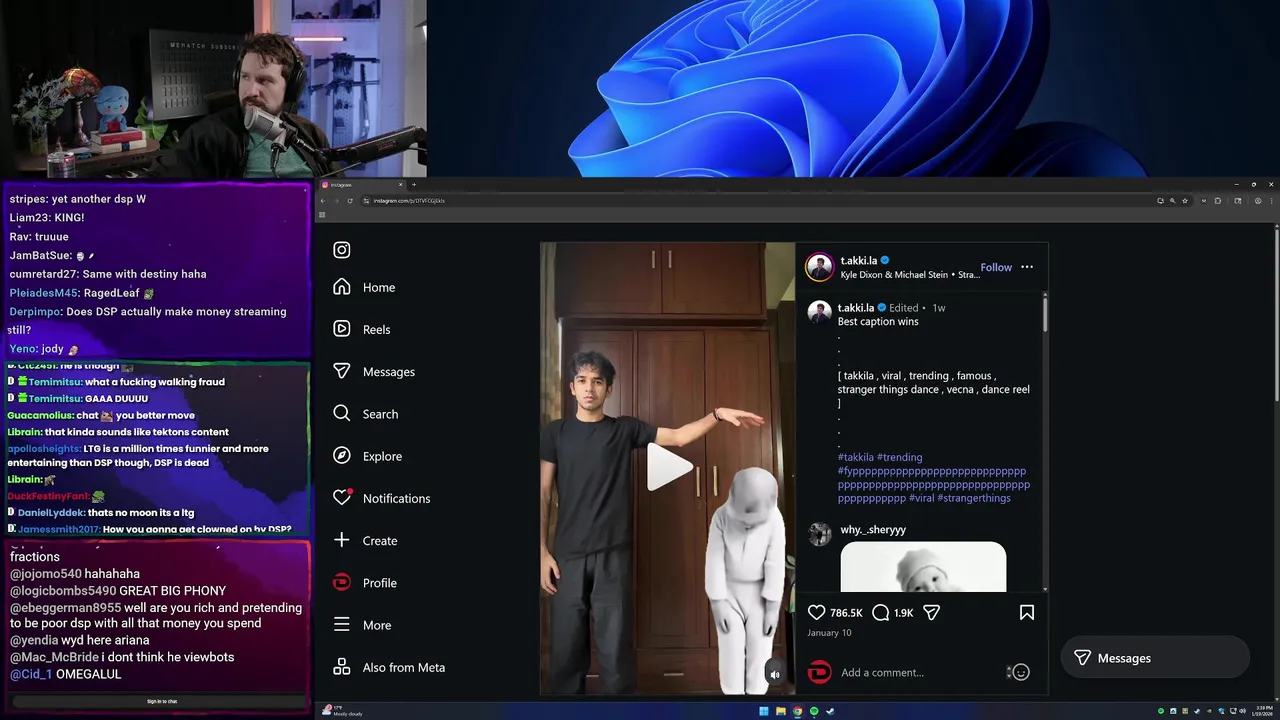Click the #takkila hashtag
1280x720 pixels.
point(856,457)
